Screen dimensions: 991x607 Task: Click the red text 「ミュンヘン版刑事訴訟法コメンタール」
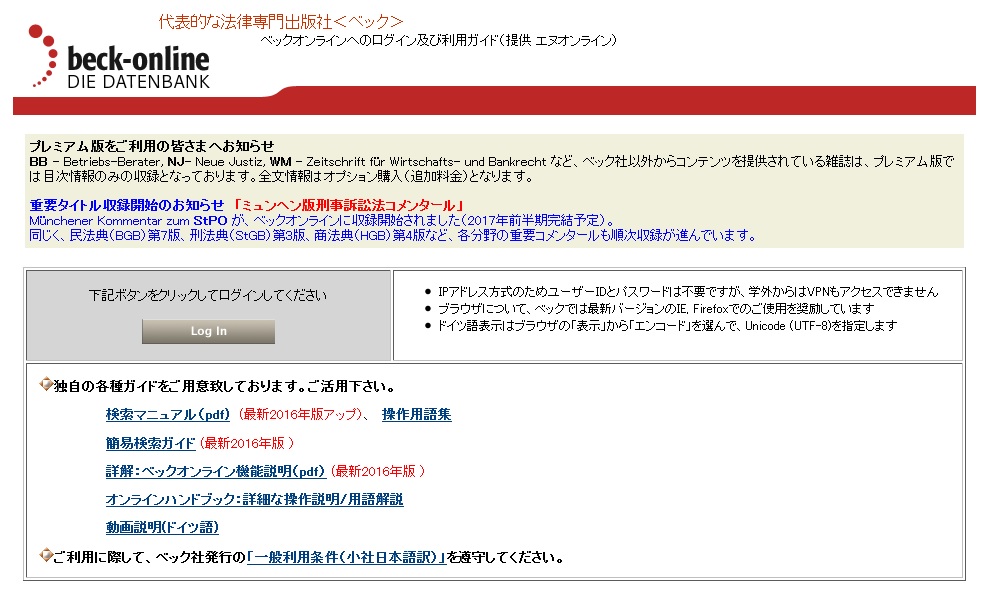coord(348,205)
